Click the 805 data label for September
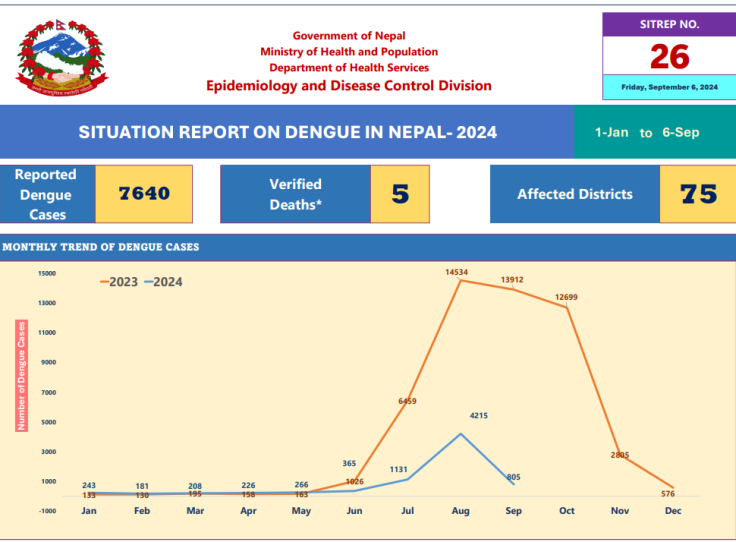 [x=514, y=477]
